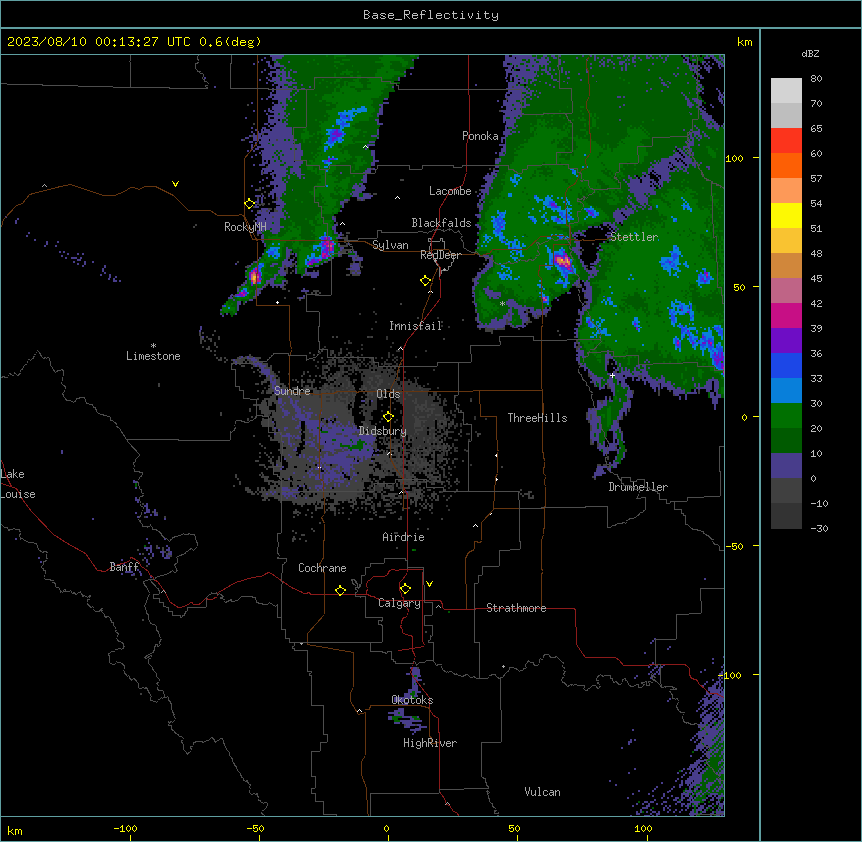The height and width of the screenshot is (842, 862).
Task: Click the Cochrane label
Action: click(x=322, y=568)
